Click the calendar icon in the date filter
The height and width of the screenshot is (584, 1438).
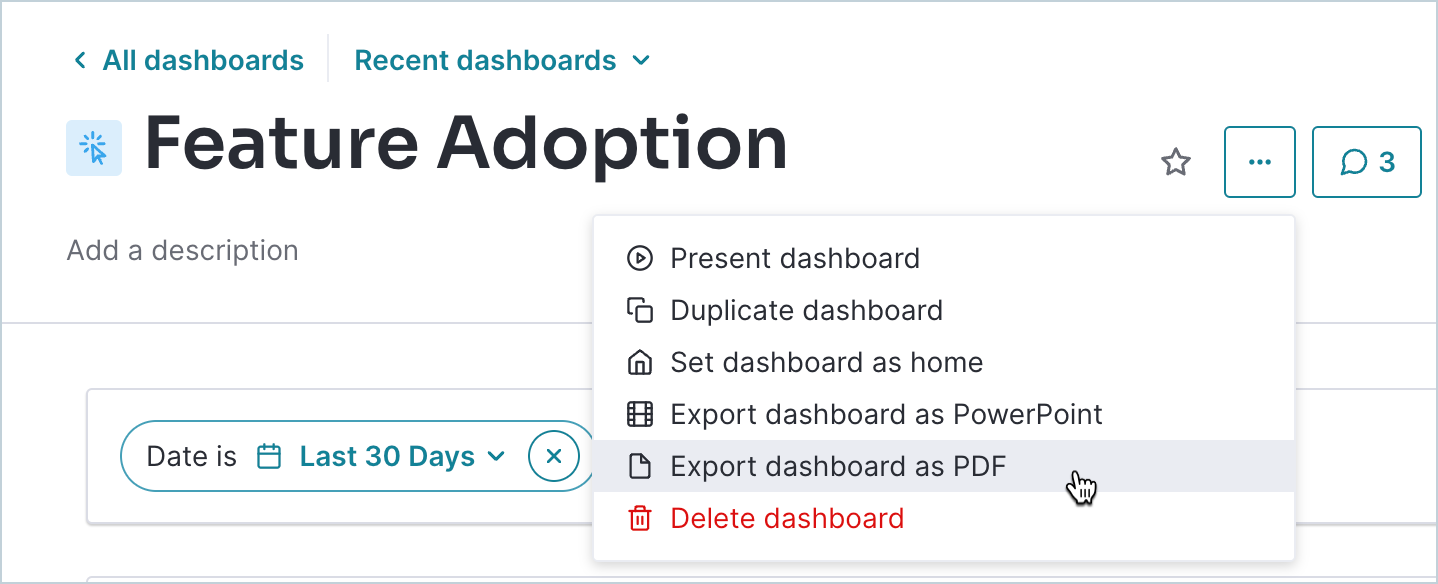click(269, 457)
